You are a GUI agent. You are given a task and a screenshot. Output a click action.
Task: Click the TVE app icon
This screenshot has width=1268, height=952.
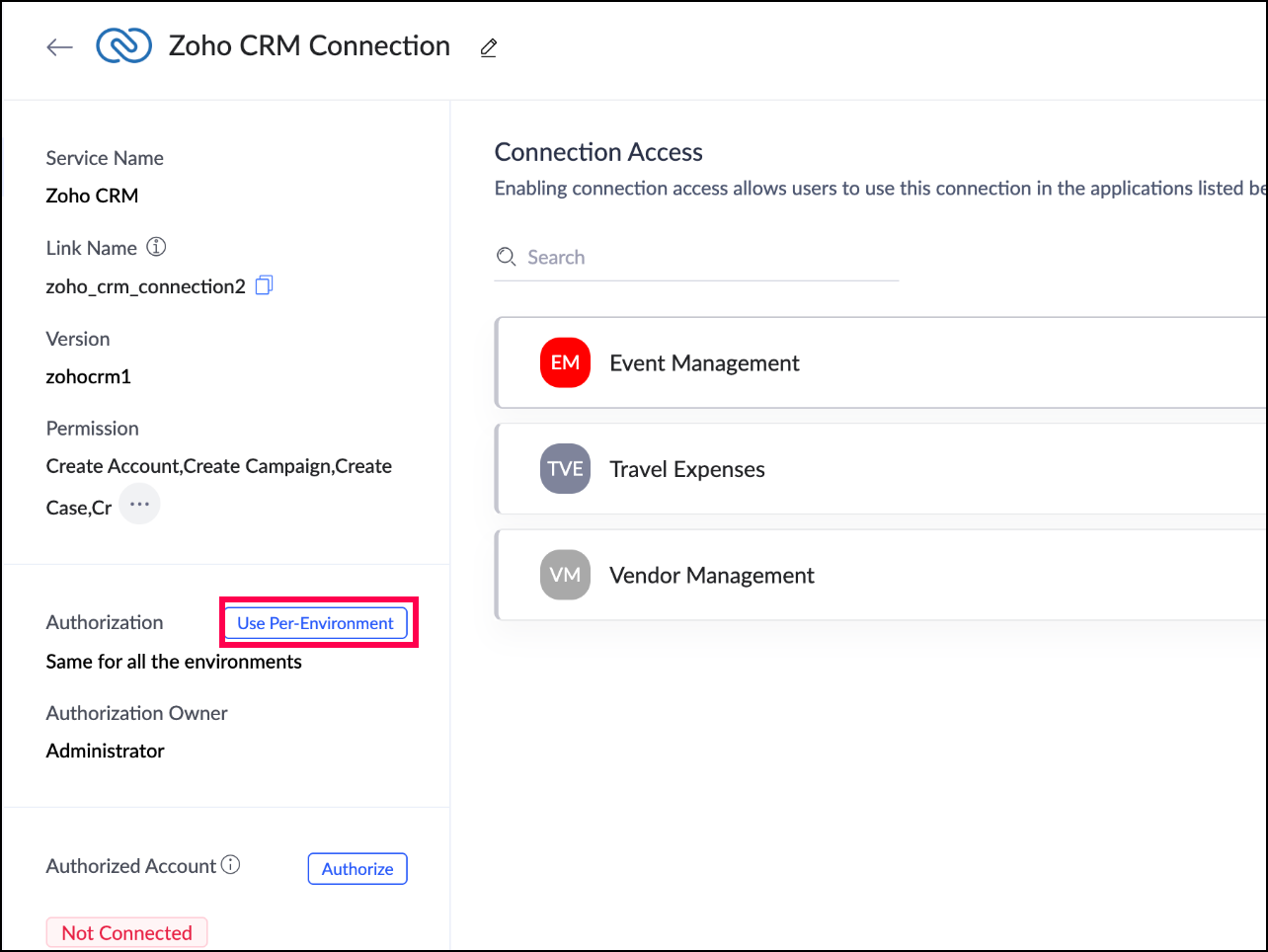[565, 469]
